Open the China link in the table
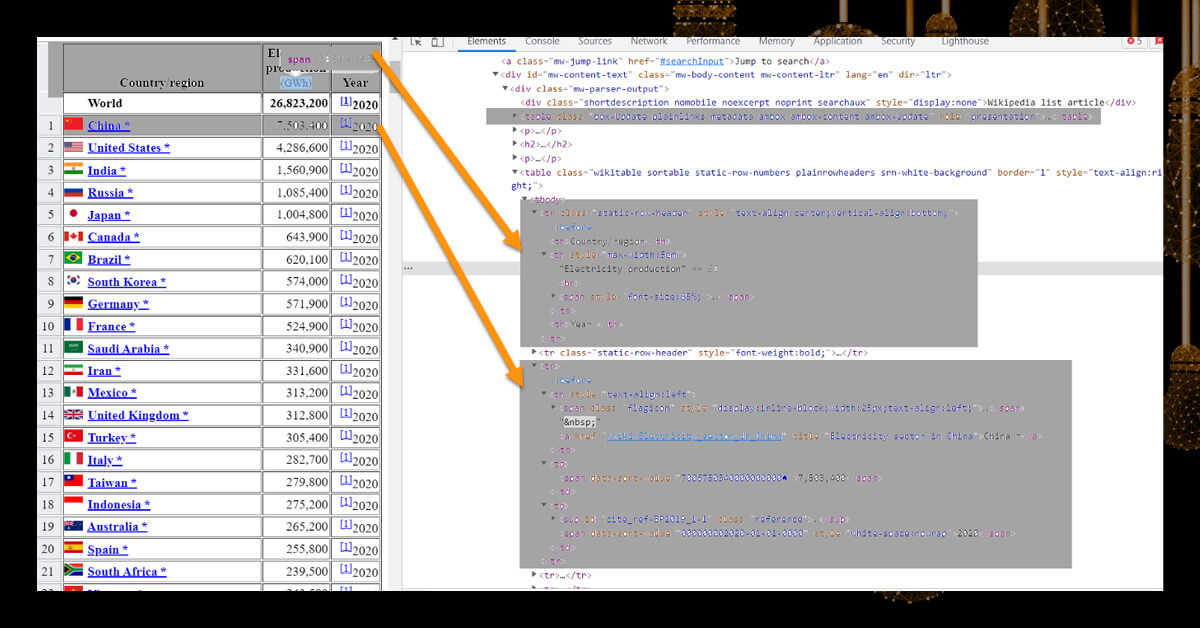The height and width of the screenshot is (628, 1200). click(x=108, y=125)
